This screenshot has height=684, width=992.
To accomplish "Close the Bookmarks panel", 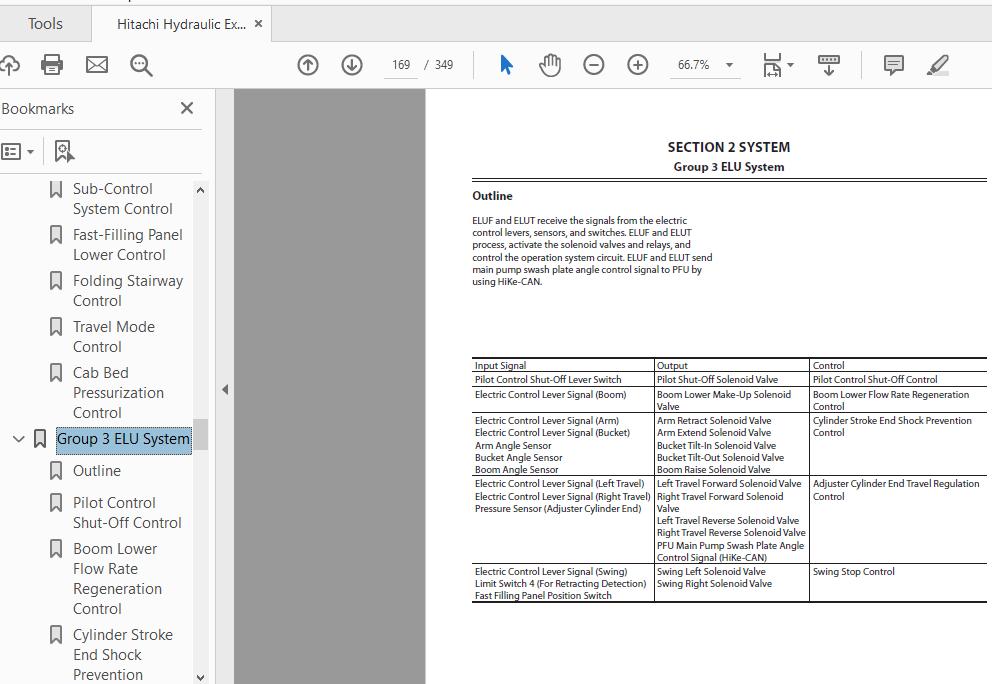I will coord(187,108).
